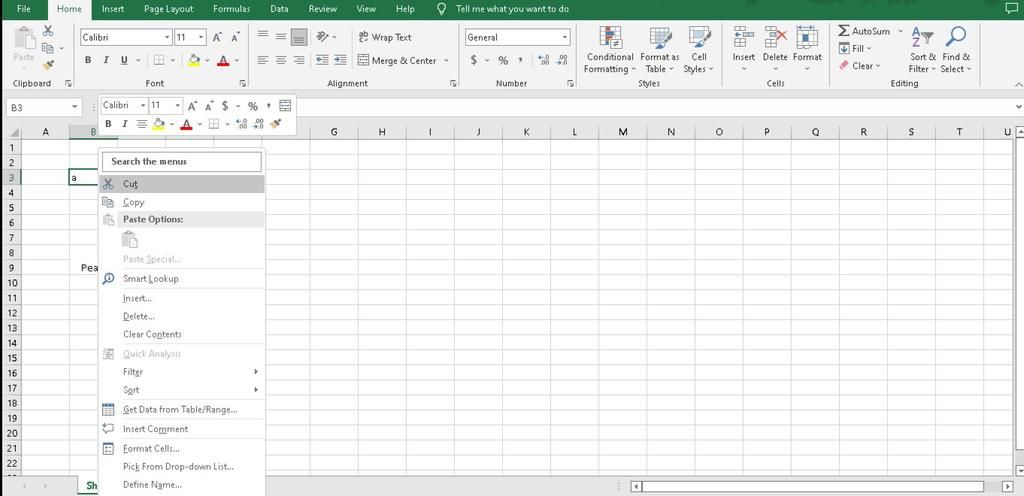
Task: Apply ribbon red font color
Action: coord(223,60)
